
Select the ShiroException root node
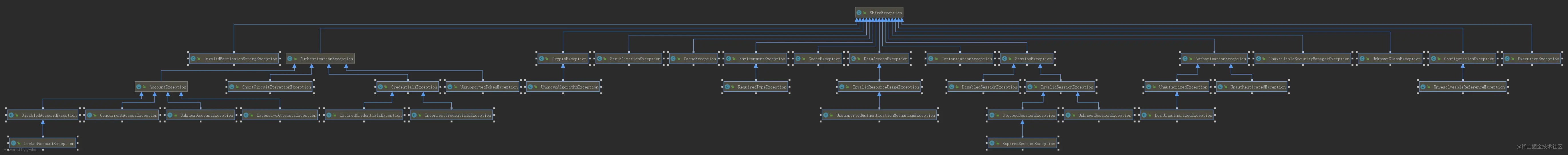pyautogui.click(x=879, y=12)
